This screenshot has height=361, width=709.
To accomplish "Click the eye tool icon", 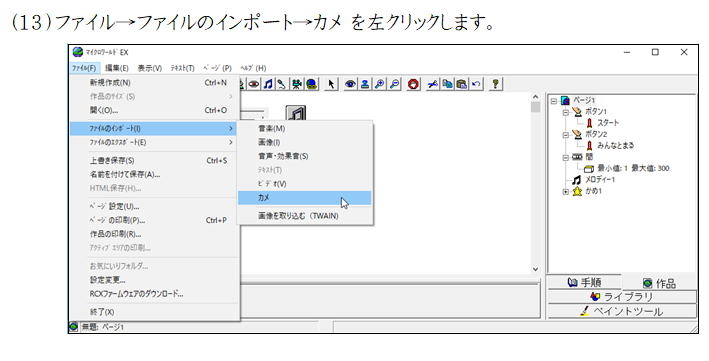I will coord(350,84).
